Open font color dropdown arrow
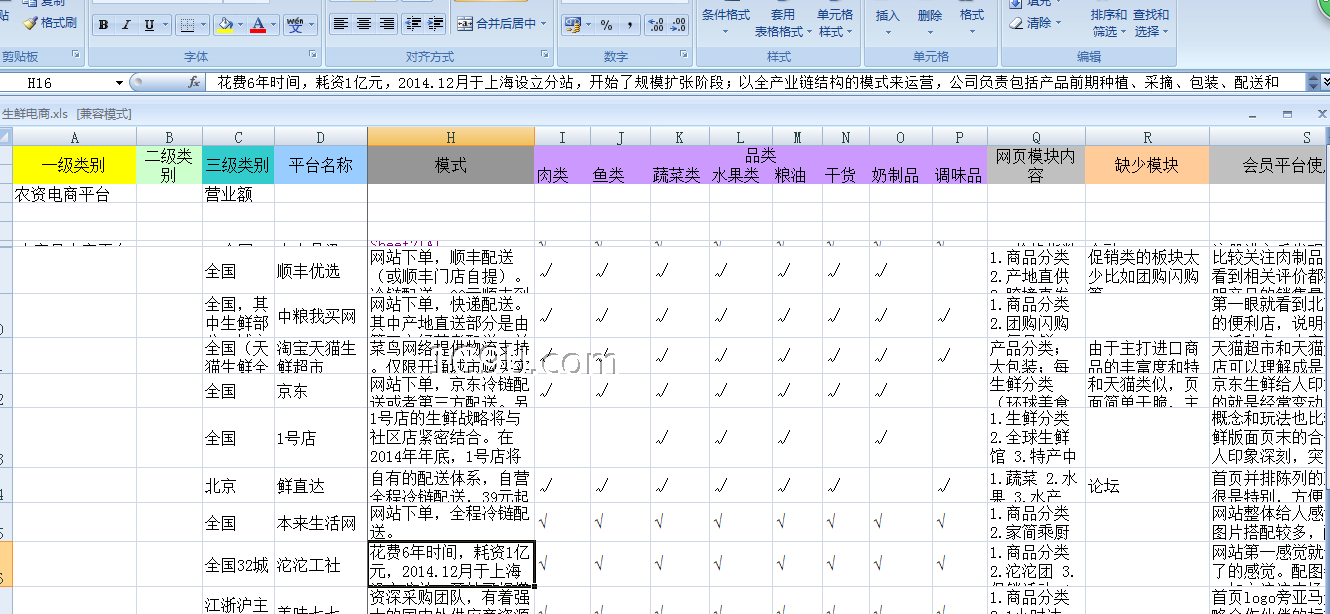The image size is (1330, 614). pyautogui.click(x=275, y=25)
